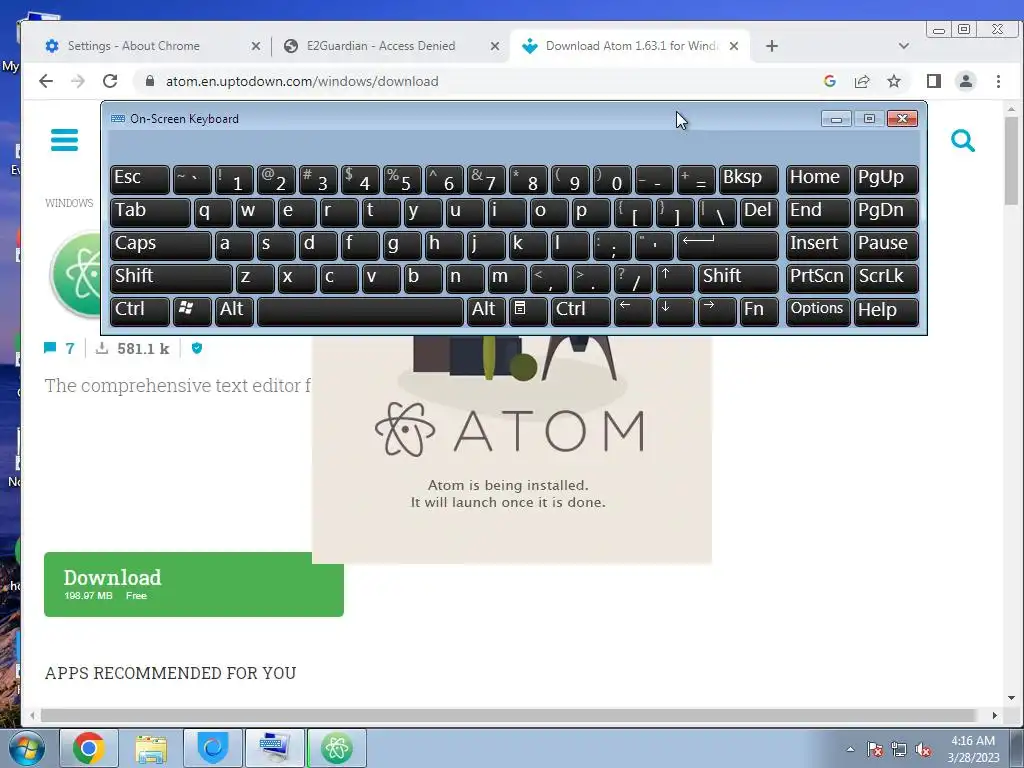Image resolution: width=1024 pixels, height=768 pixels.
Task: Click the Enter key on keyboard
Action: point(728,246)
